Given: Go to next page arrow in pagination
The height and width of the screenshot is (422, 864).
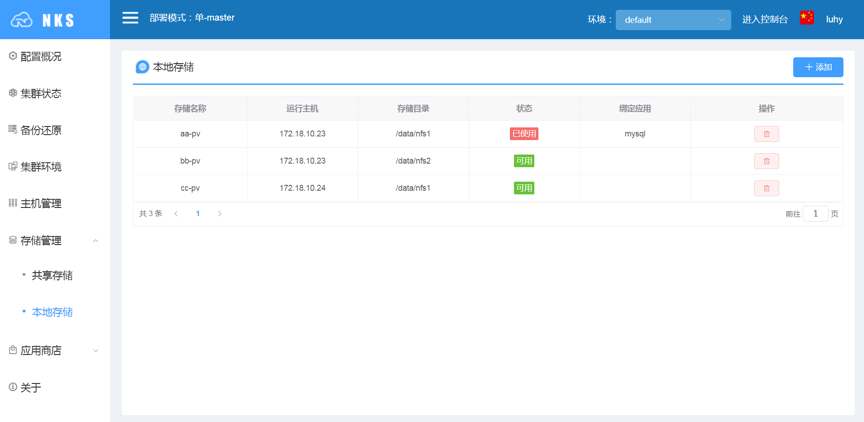Looking at the screenshot, I should click(219, 214).
